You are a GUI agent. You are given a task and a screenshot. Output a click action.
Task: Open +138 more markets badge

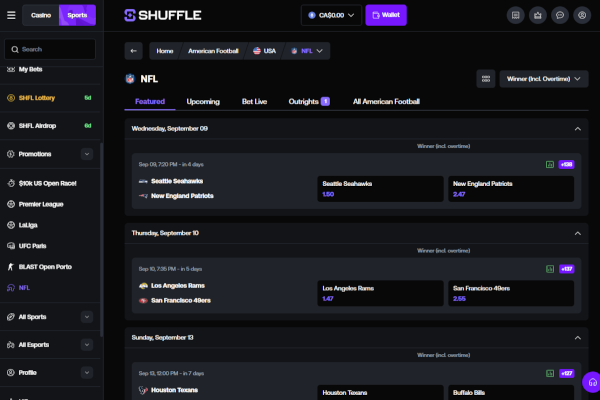(566, 165)
